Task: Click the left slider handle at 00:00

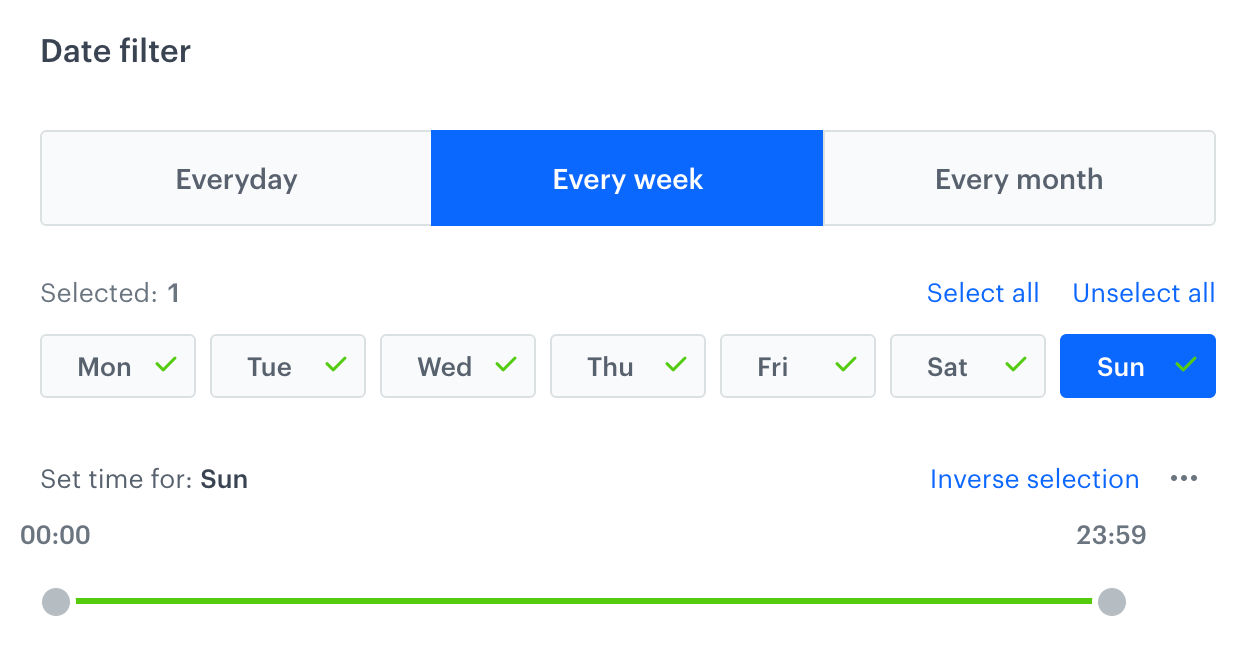Action: point(56,601)
